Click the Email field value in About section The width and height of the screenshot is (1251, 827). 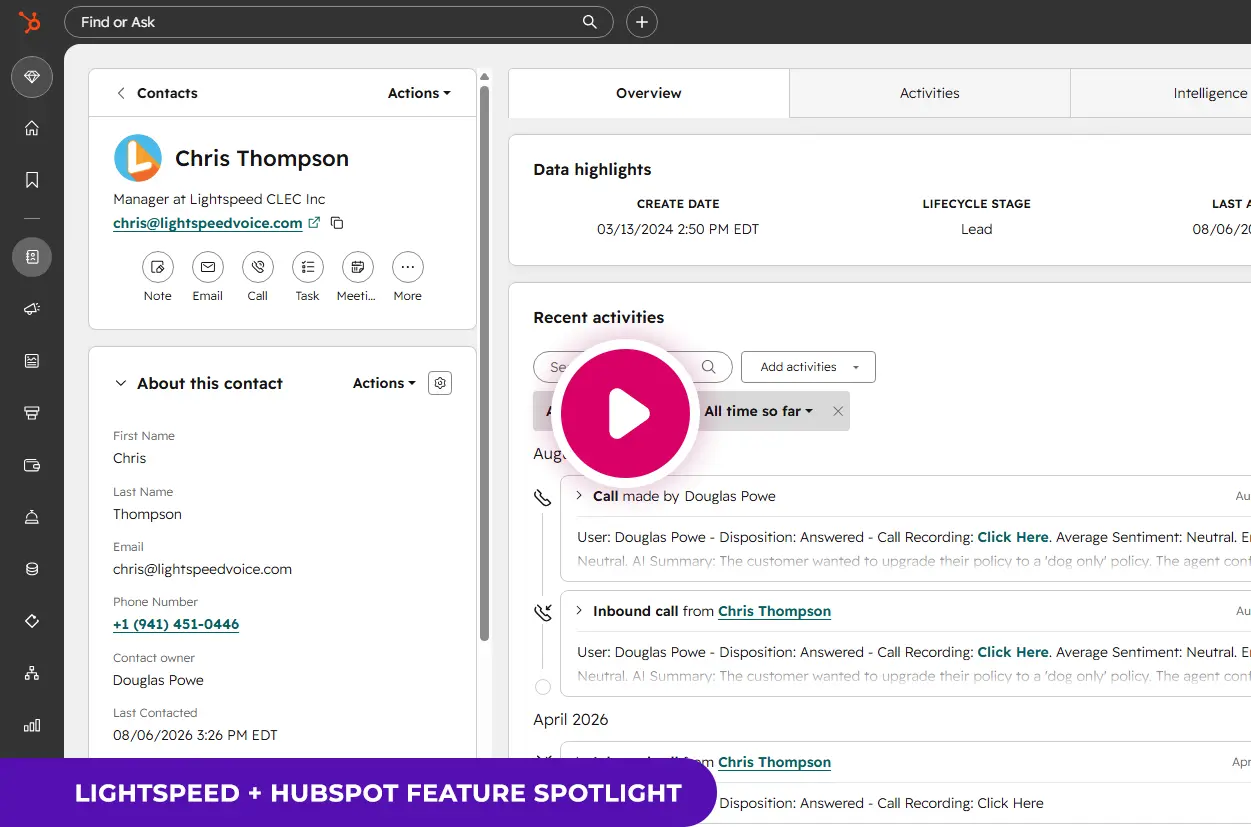[x=203, y=569]
